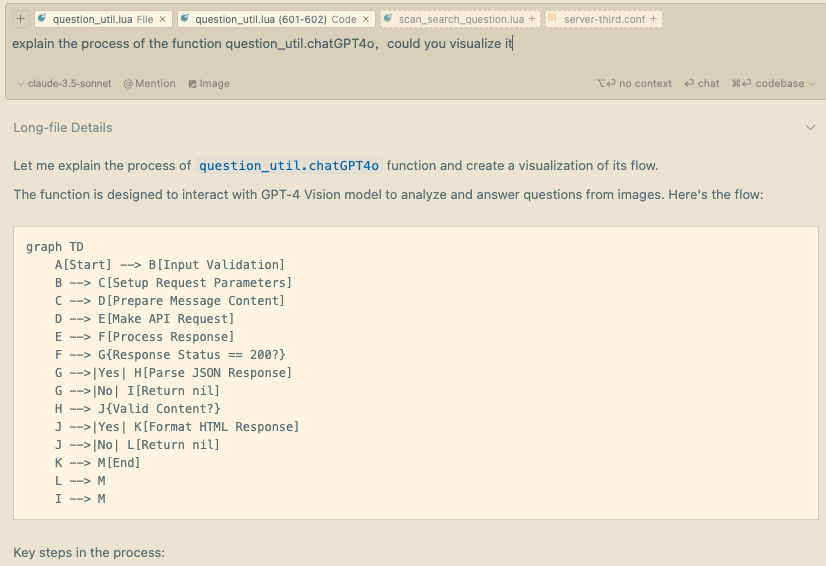Click the Lua file icon on first chip
Screen dimensions: 826x566
pyautogui.click(x=43, y=19)
